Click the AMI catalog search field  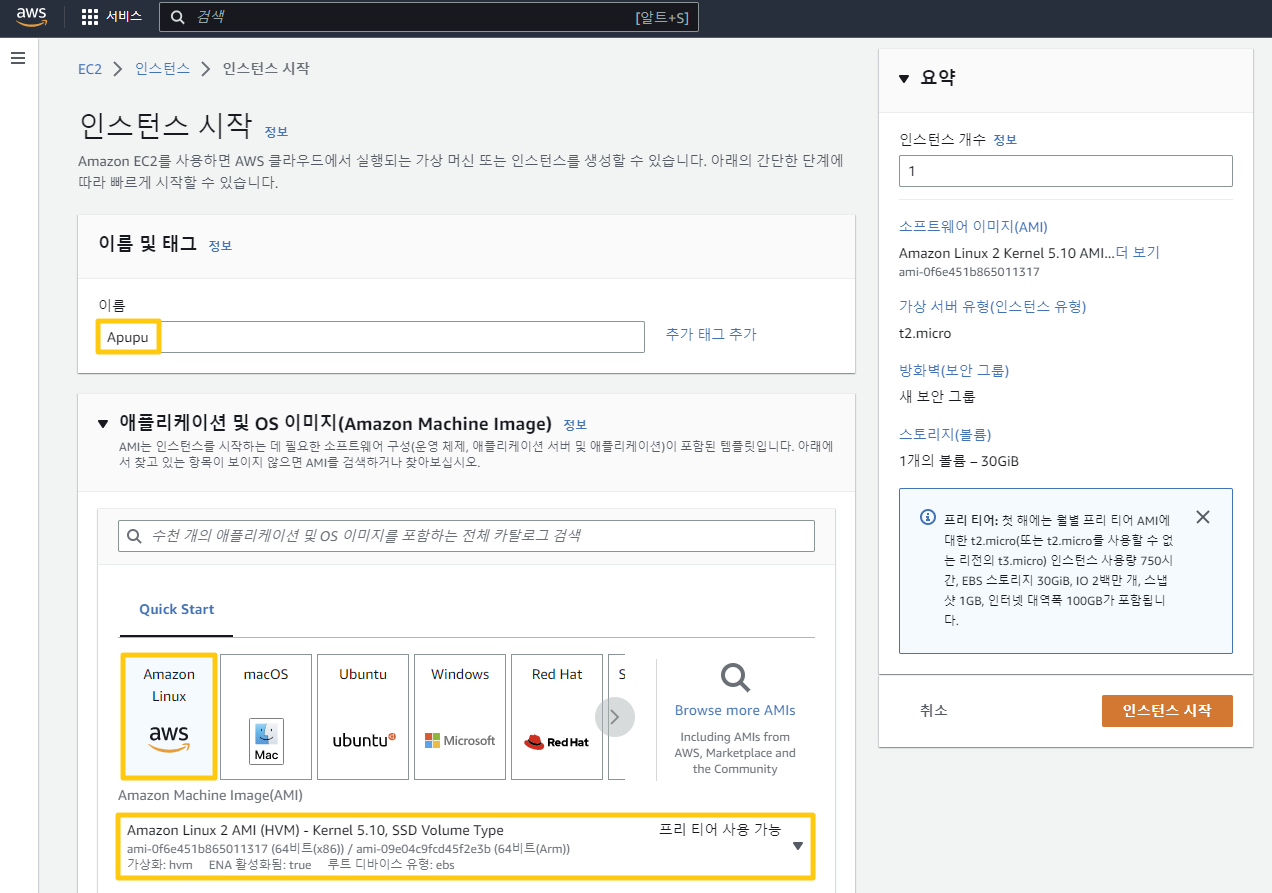[466, 536]
